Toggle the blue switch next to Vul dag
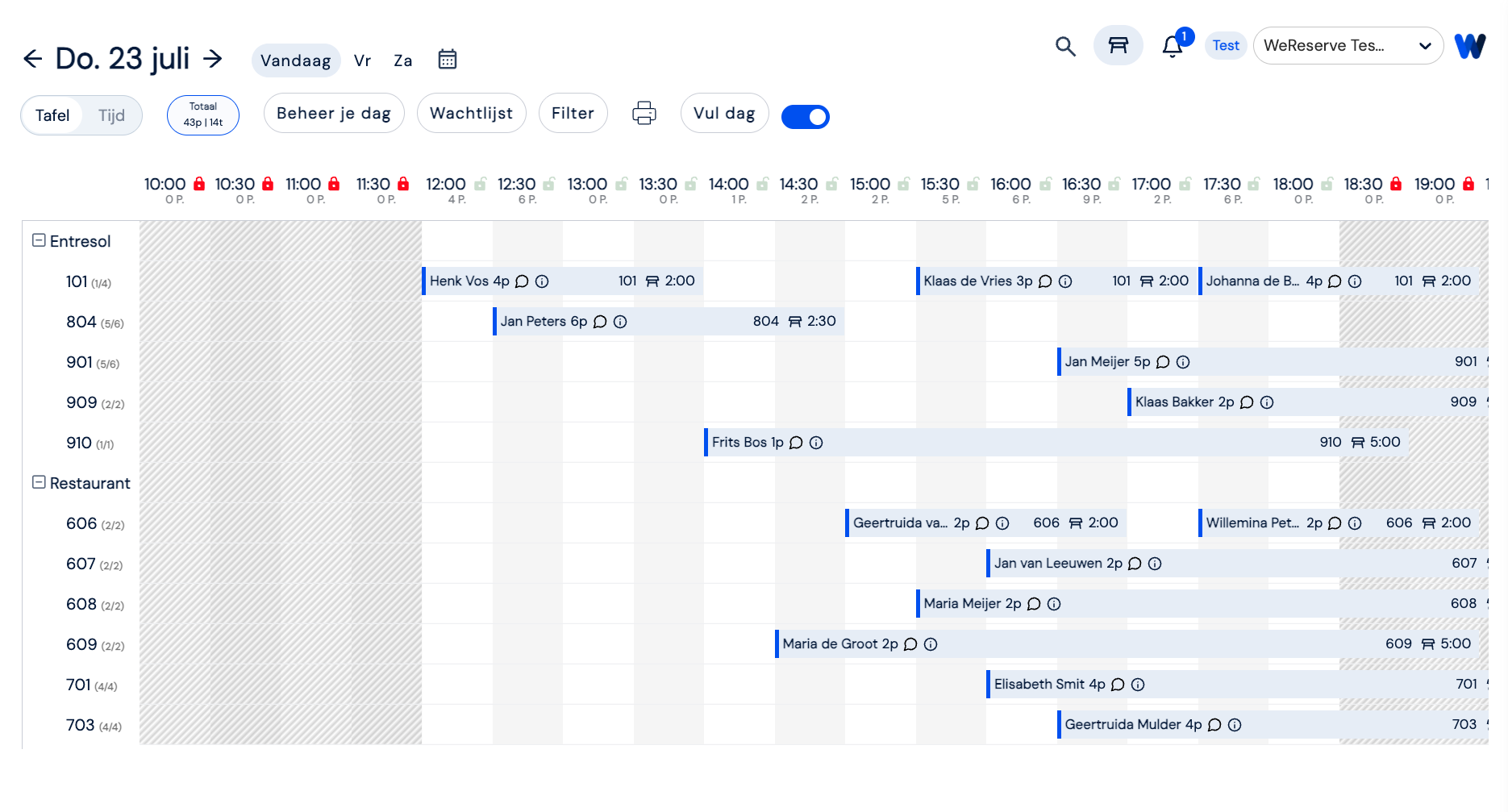Viewport: 1508px width, 812px height. pos(806,117)
